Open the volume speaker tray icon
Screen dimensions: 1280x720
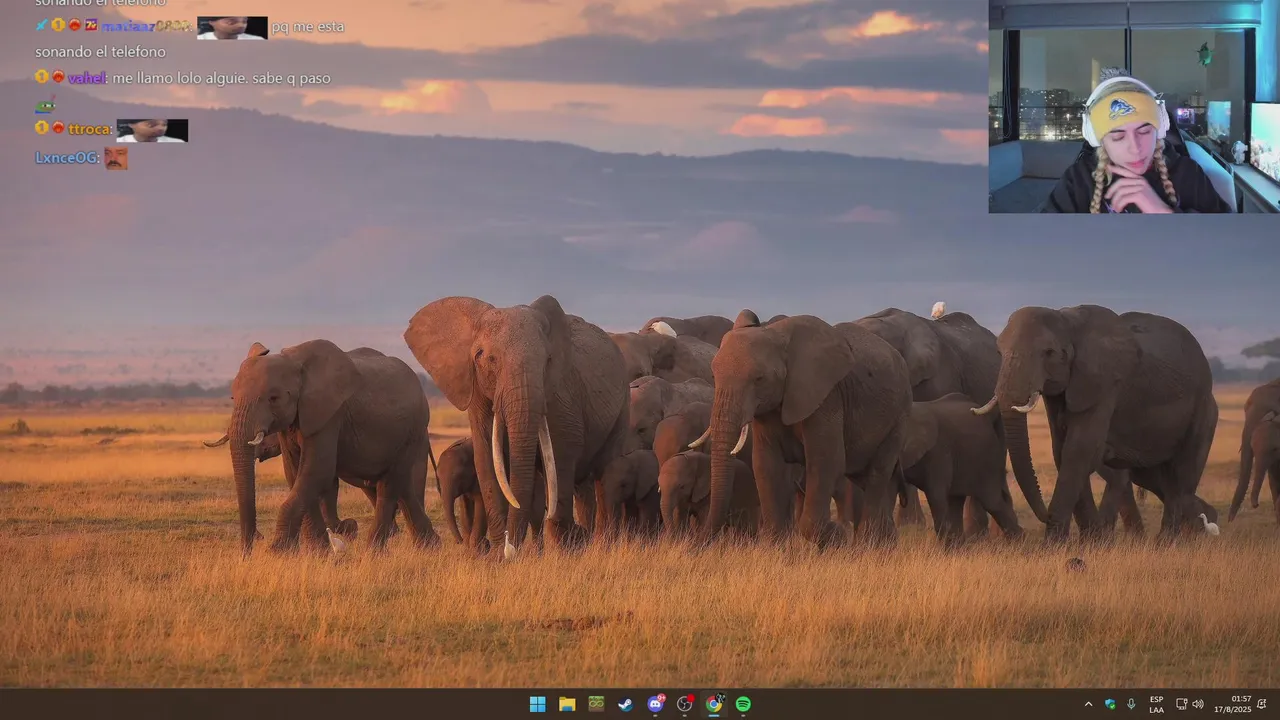(x=1198, y=704)
